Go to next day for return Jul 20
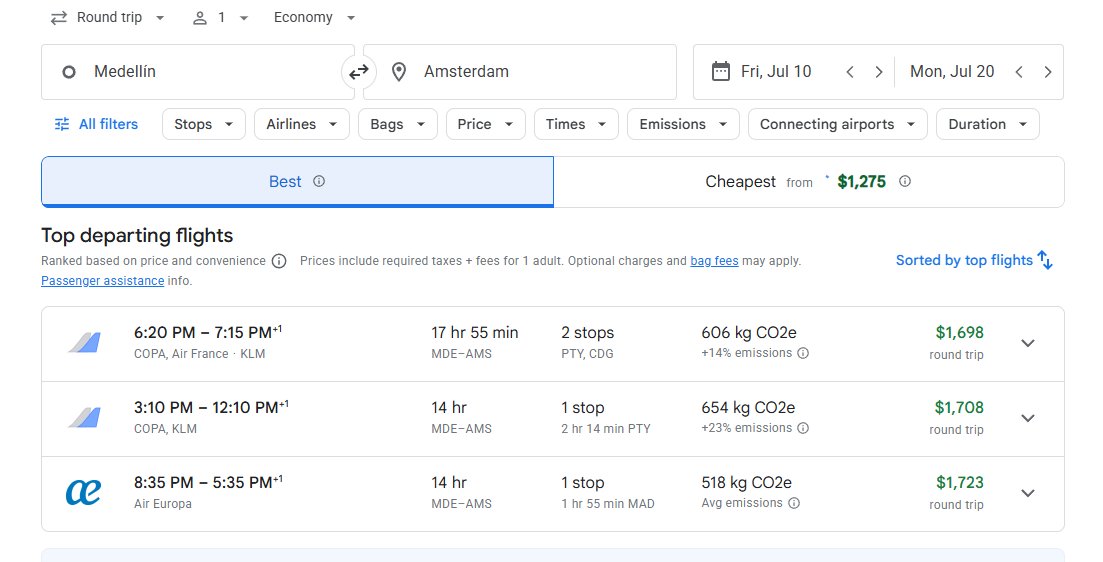Screen dimensions: 1103x562 coord(1047,72)
